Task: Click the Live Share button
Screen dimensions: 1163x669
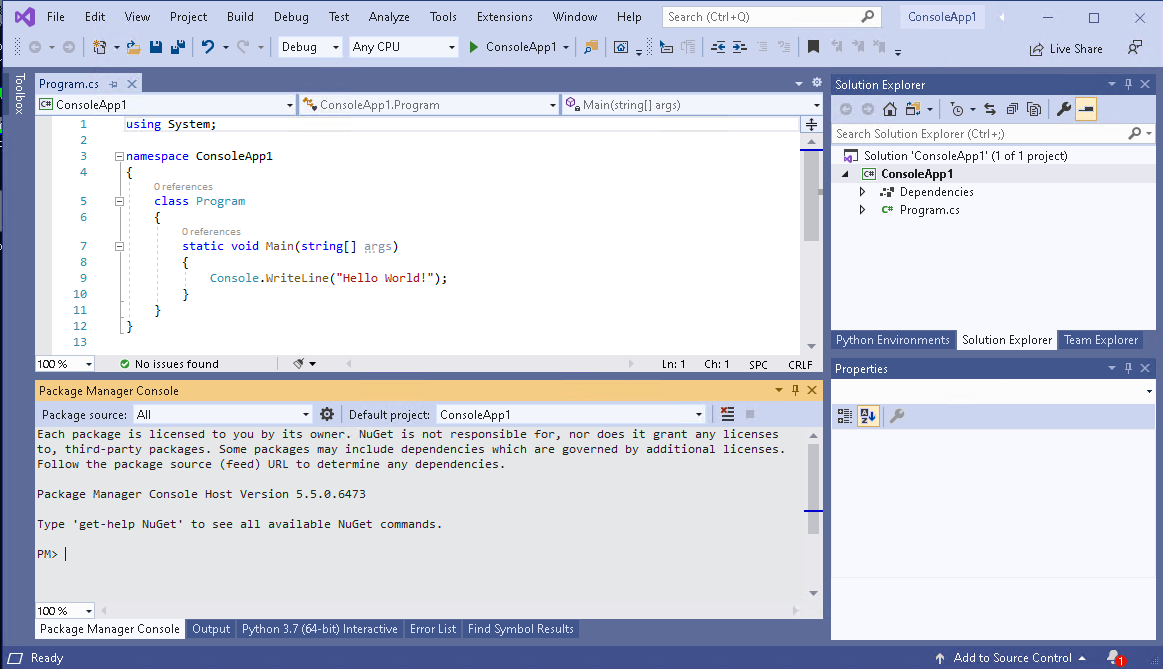Action: click(1067, 47)
